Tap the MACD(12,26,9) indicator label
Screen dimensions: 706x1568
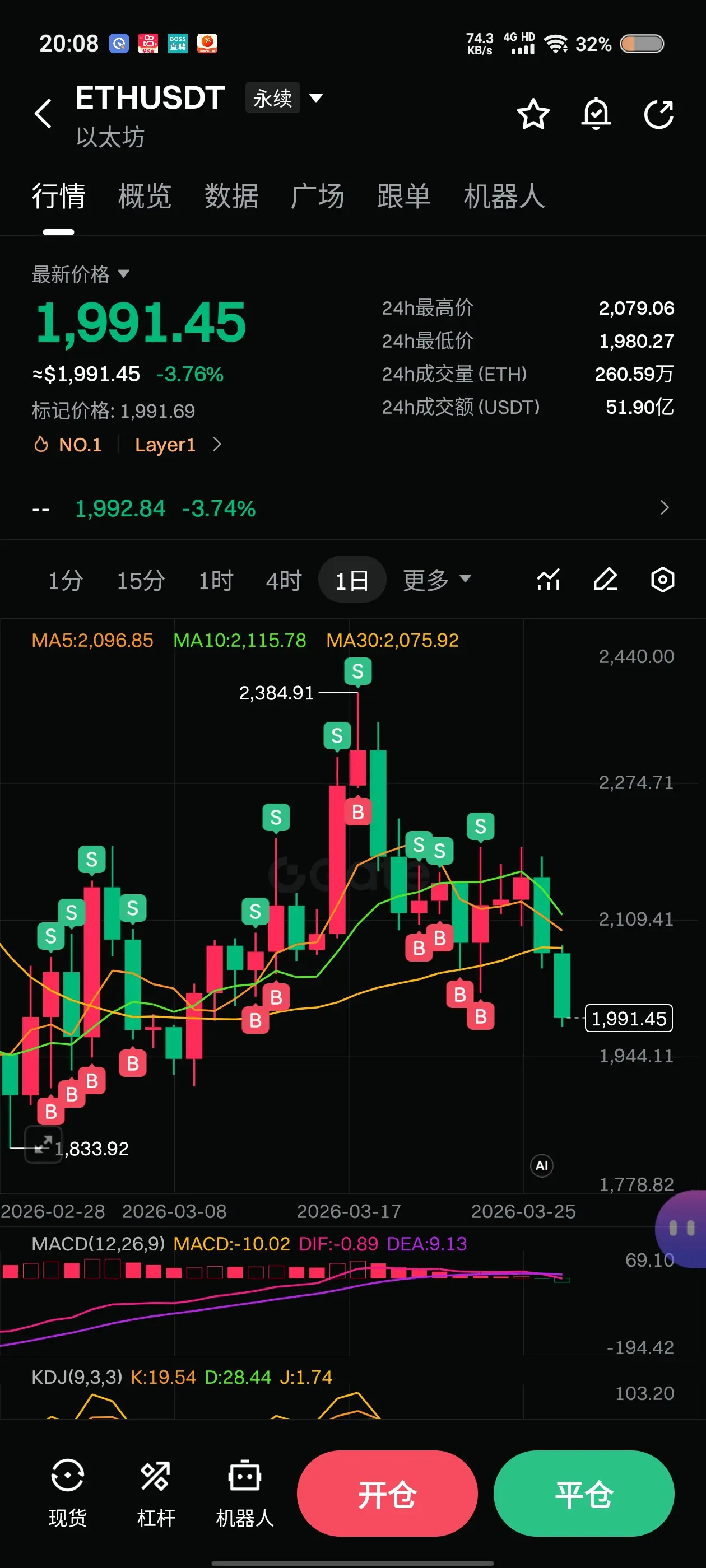[98, 1244]
